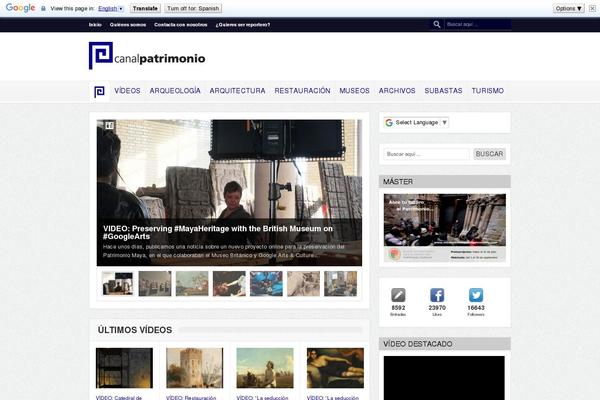Screen dimensions: 600x400
Task: Go to the ARQUITECTURA section
Action: (237, 91)
